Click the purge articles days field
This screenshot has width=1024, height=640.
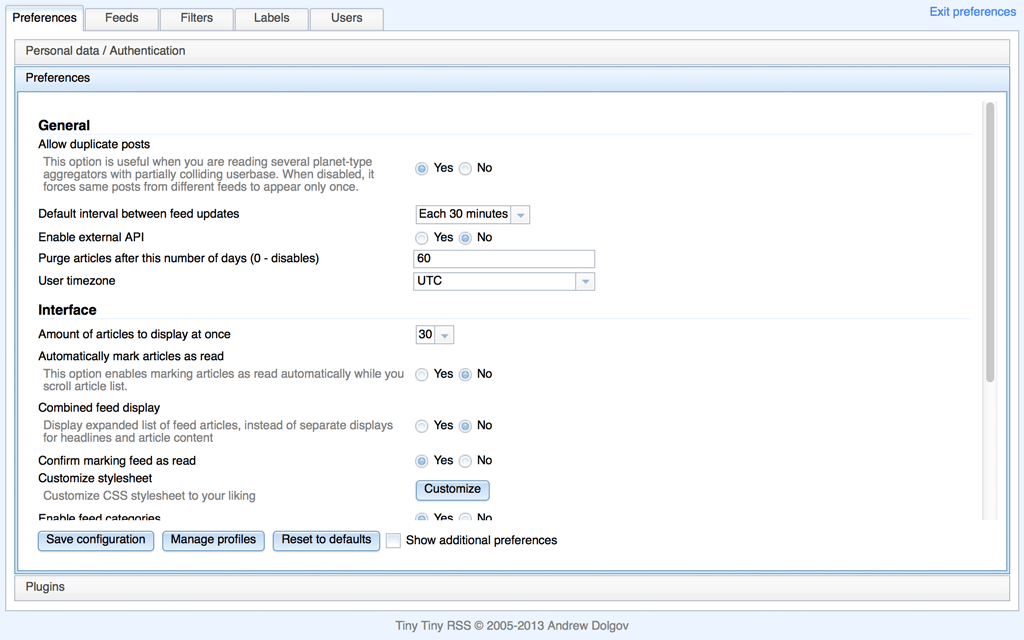coord(504,259)
